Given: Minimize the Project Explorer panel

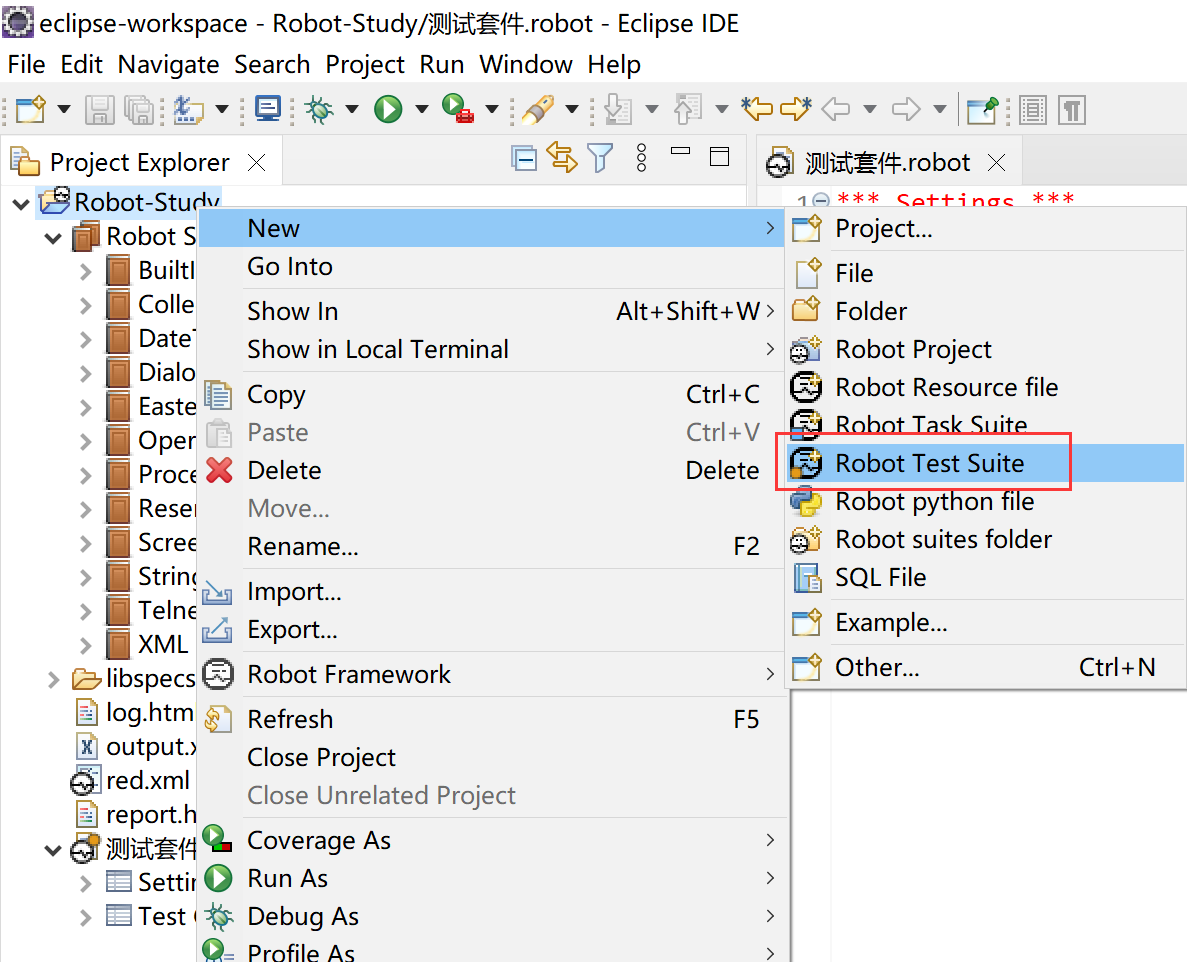Looking at the screenshot, I should tap(681, 151).
